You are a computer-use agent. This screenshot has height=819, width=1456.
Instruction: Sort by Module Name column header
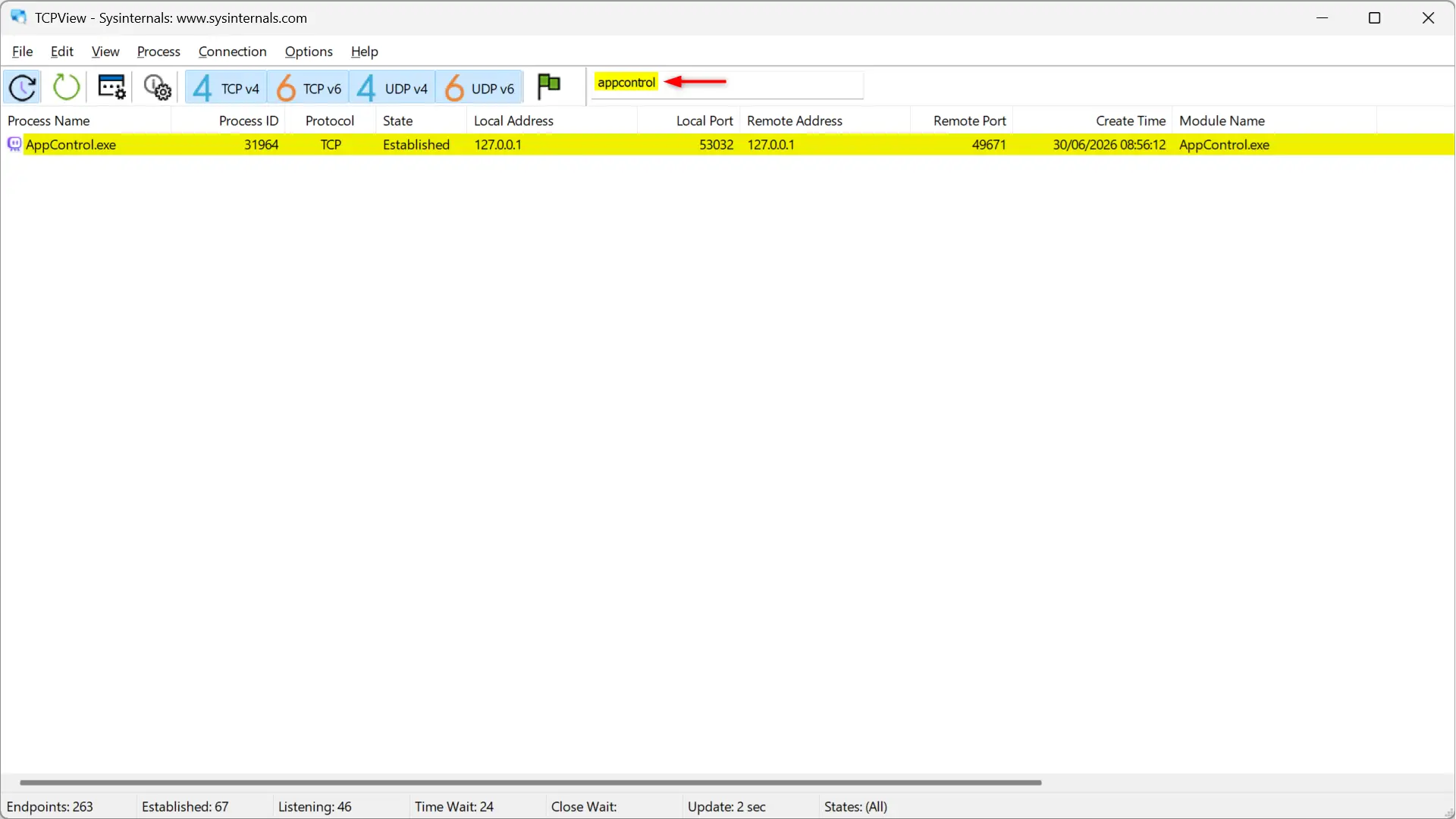coord(1274,121)
